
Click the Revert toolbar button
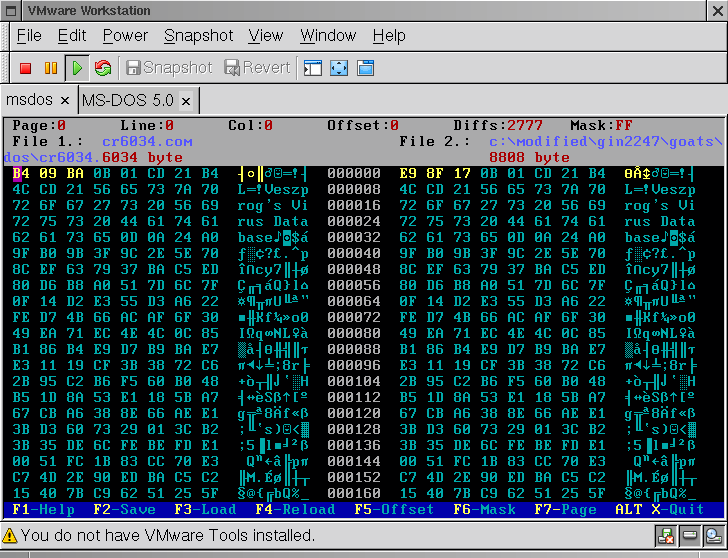click(x=257, y=68)
